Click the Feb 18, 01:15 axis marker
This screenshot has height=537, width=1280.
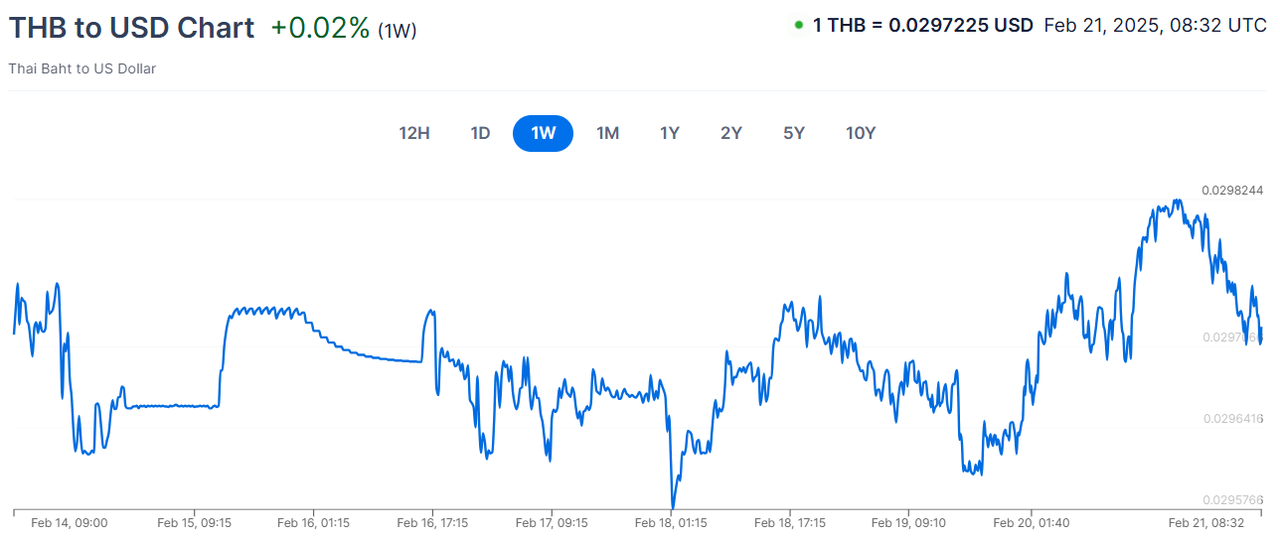[671, 523]
